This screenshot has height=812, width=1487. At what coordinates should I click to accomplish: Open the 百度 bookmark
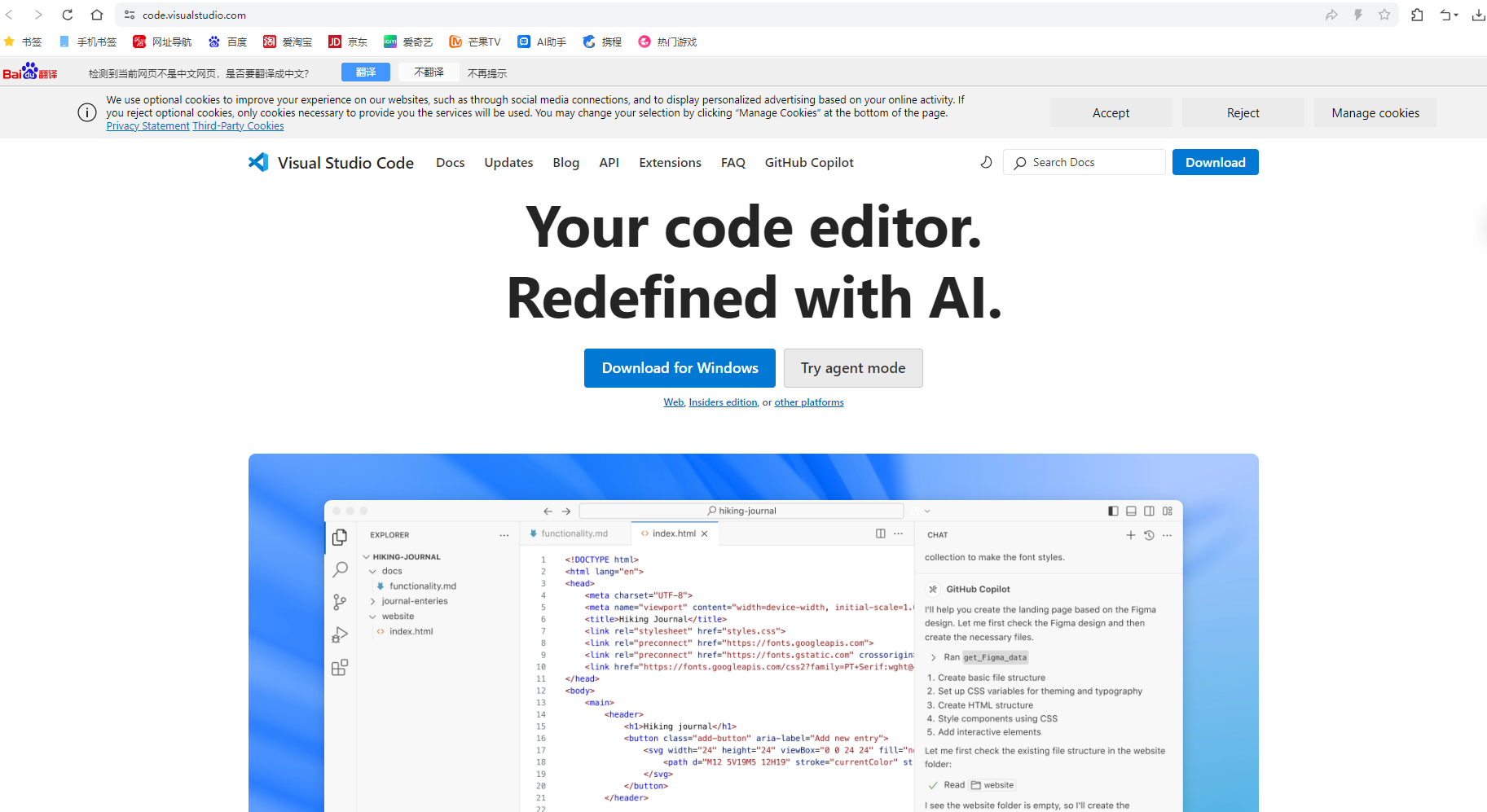click(228, 42)
